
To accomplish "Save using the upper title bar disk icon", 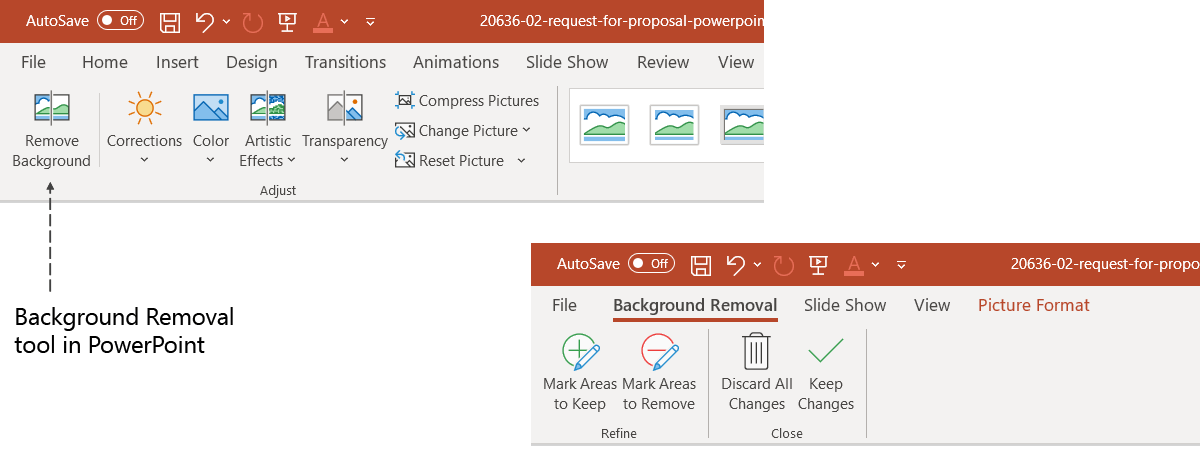I will point(170,21).
